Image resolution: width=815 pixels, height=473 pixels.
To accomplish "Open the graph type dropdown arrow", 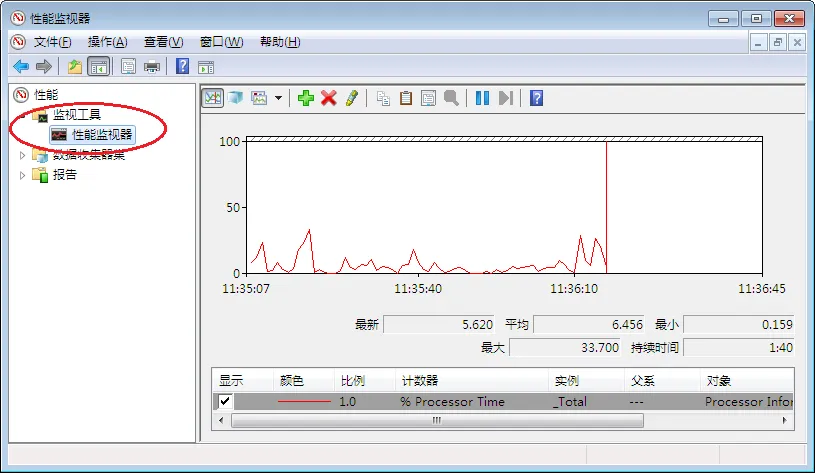I will [x=279, y=98].
